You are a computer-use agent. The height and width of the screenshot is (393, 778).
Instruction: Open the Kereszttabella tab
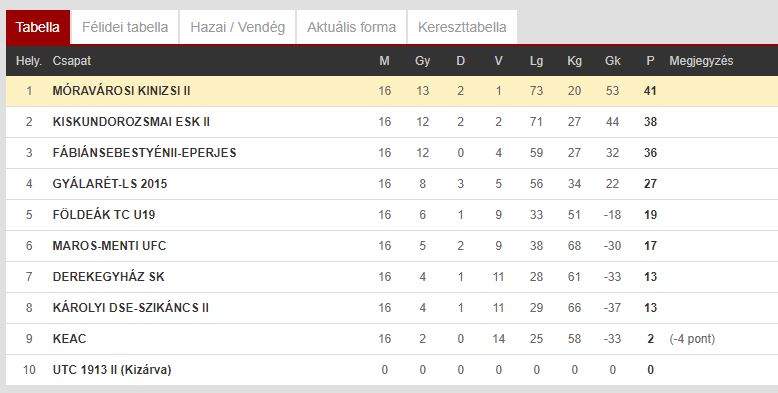pyautogui.click(x=462, y=27)
